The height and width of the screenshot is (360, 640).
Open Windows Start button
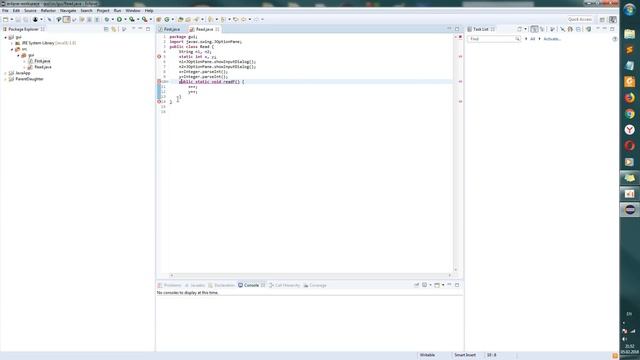629,10
